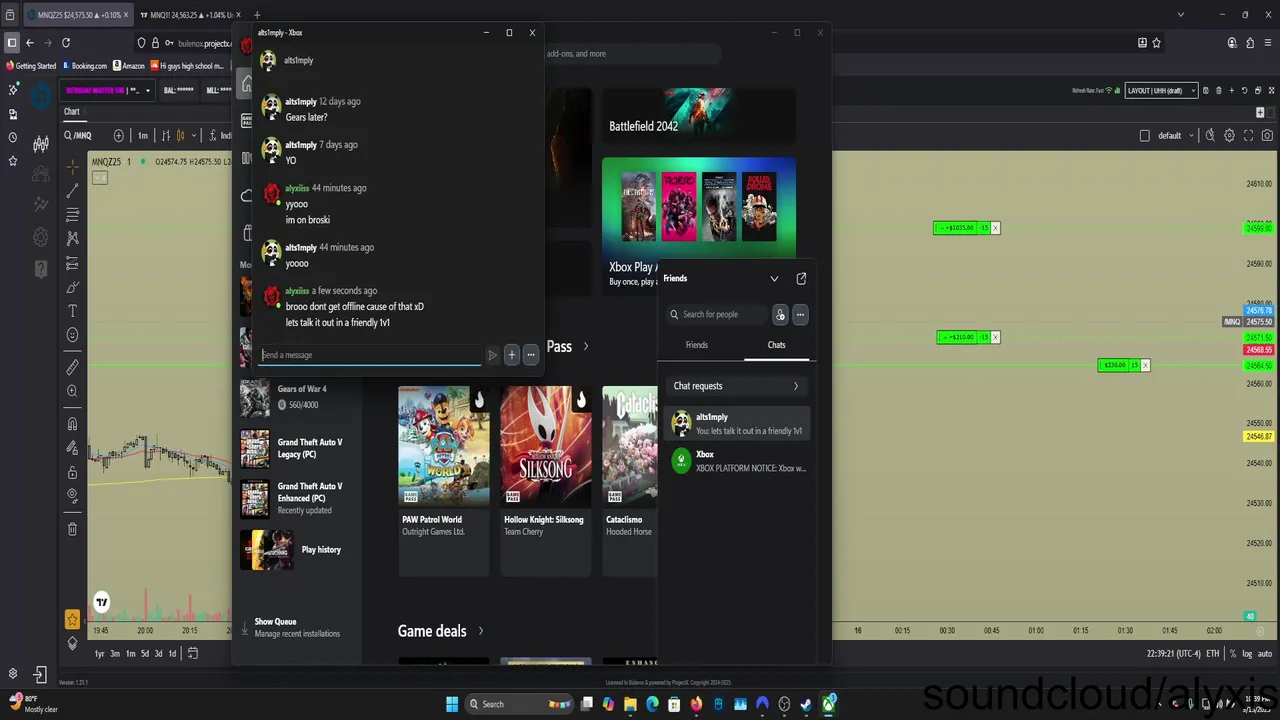Pop out the Xbox Friends panel

tap(801, 279)
